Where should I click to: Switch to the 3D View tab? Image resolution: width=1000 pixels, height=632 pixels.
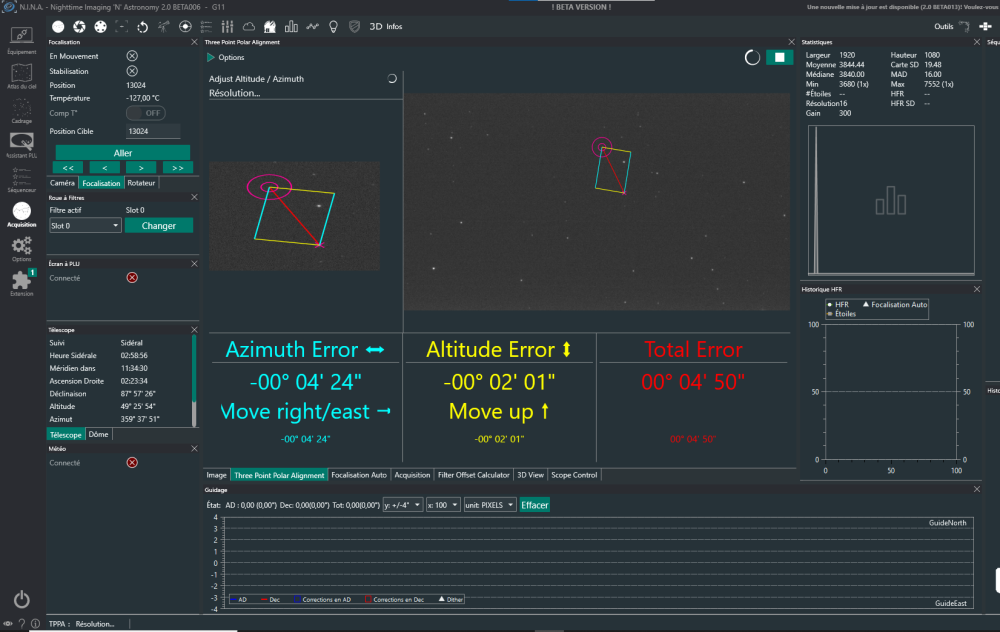(x=530, y=475)
